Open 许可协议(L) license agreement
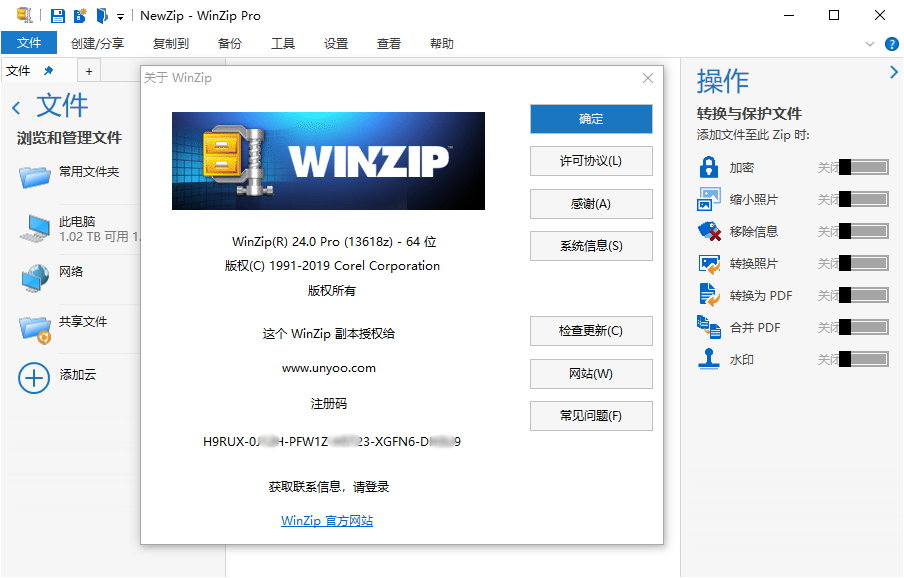904x578 pixels. [x=591, y=161]
